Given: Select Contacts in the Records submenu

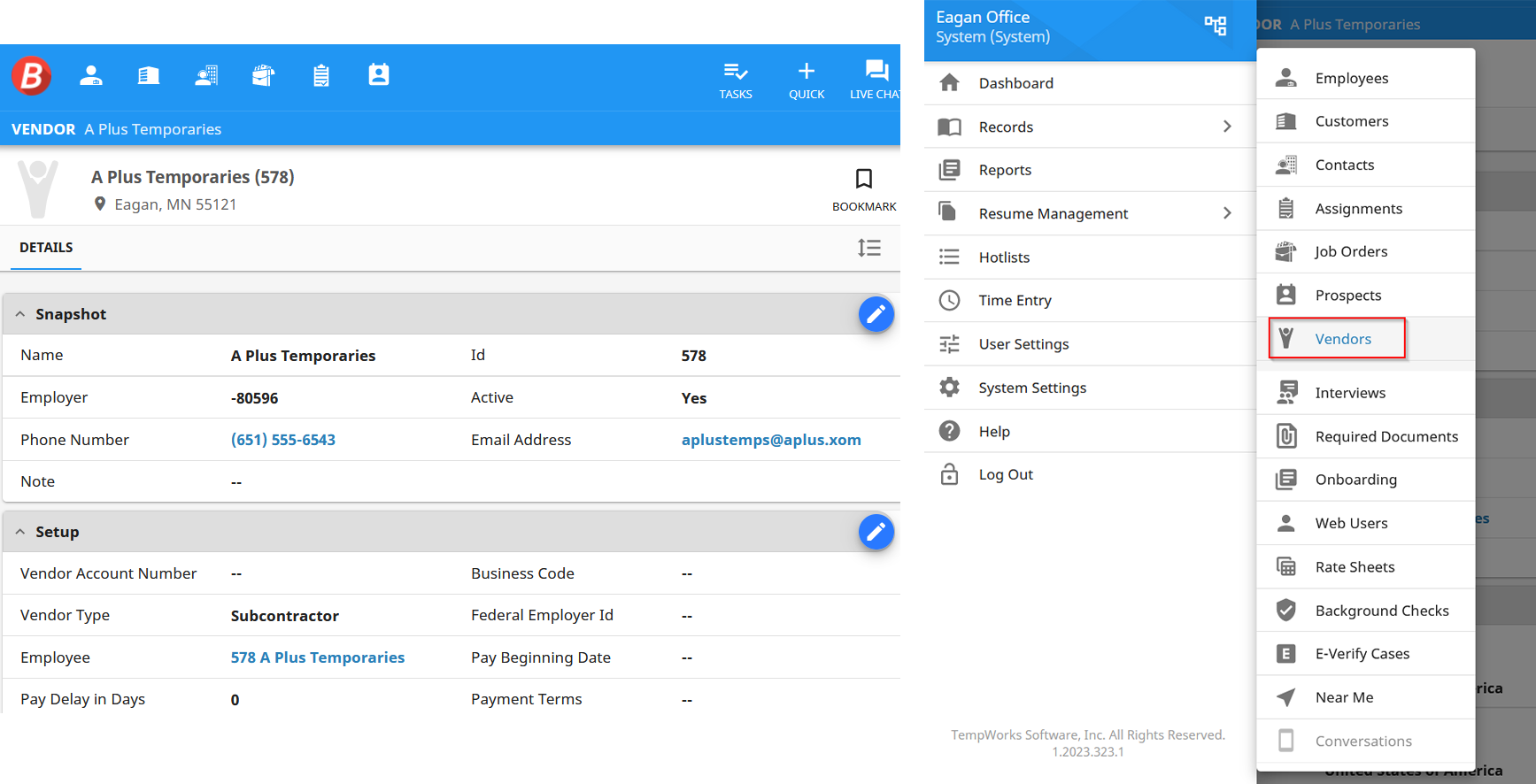Looking at the screenshot, I should 1366,165.
